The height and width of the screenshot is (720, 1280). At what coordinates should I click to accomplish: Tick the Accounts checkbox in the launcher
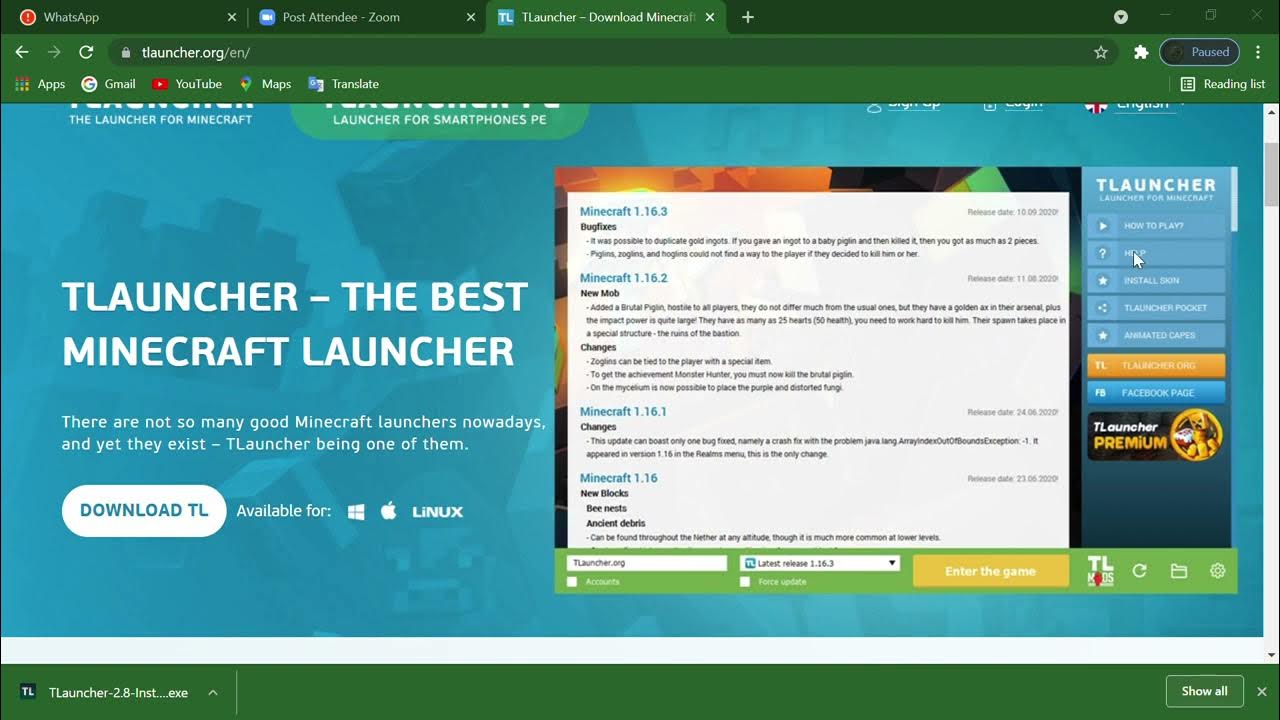click(x=572, y=582)
